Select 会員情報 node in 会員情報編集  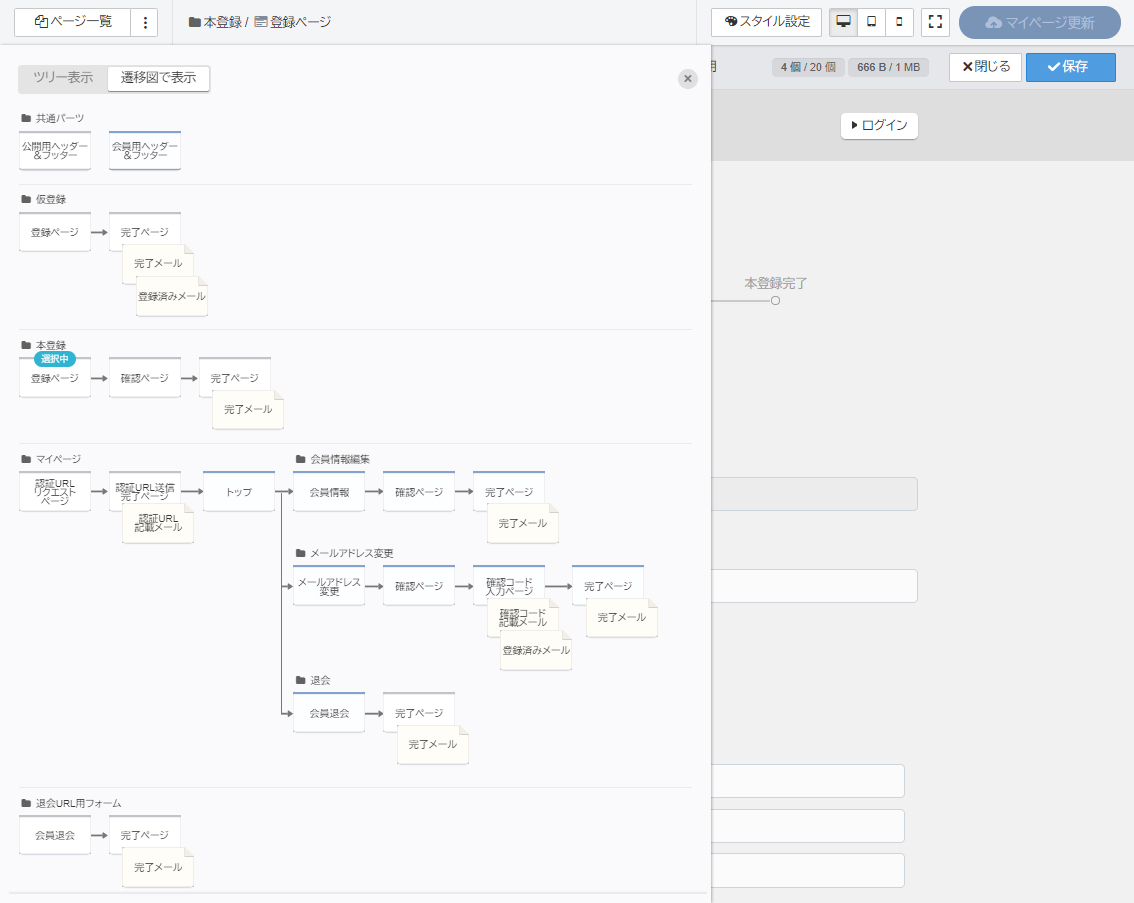[329, 492]
